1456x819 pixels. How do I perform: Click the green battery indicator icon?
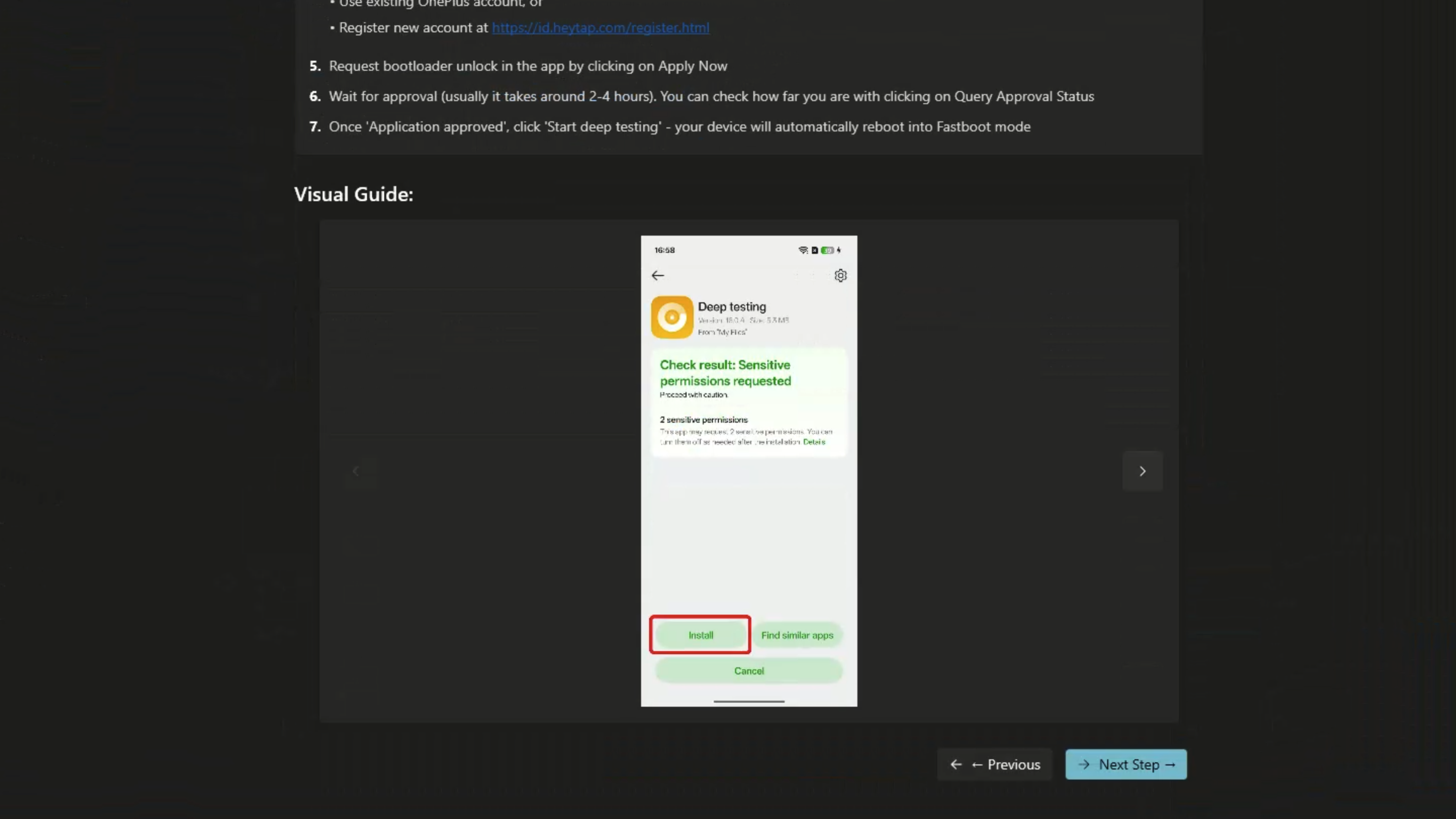tap(827, 250)
